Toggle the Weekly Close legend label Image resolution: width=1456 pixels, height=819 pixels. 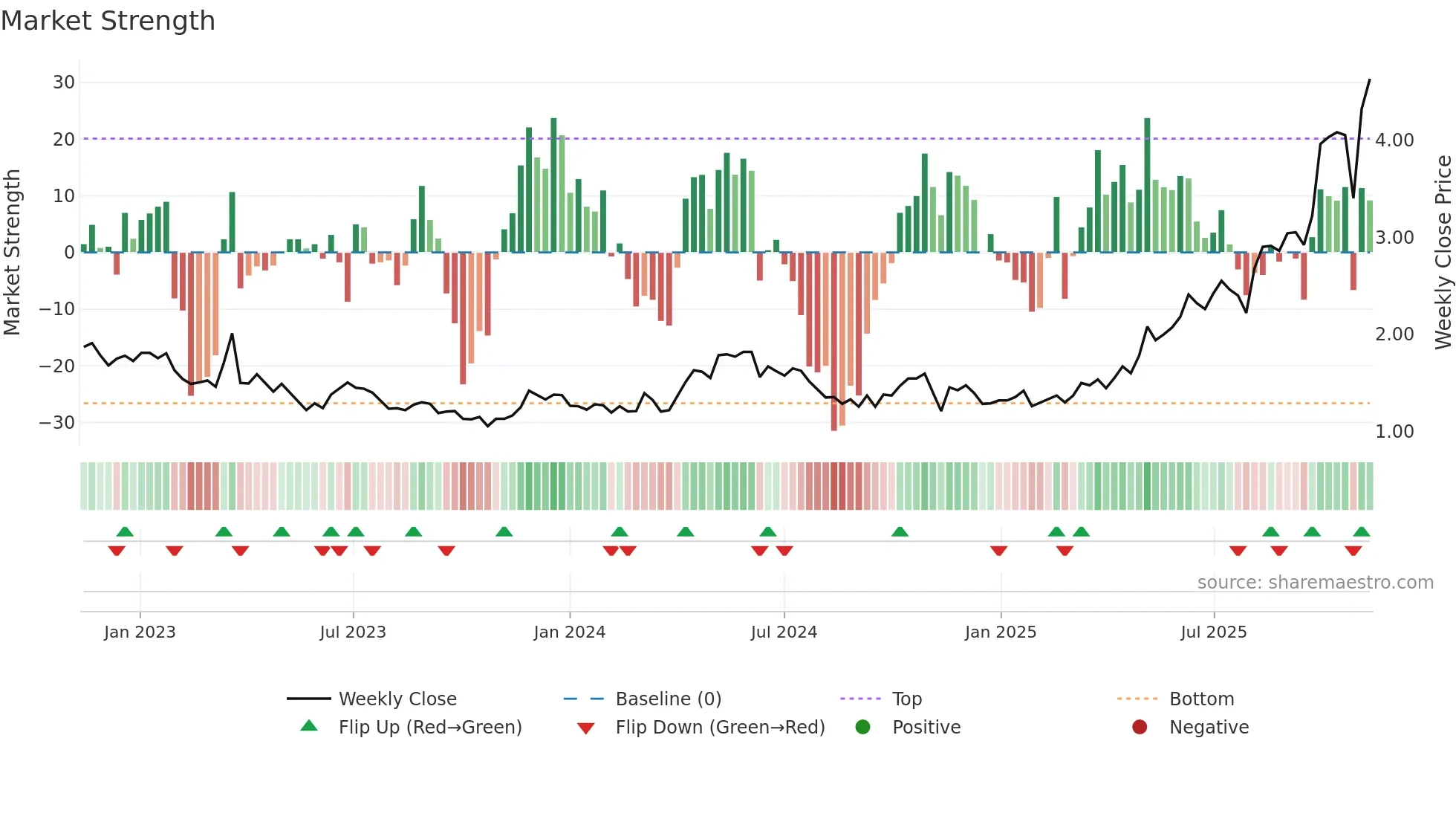coord(397,699)
